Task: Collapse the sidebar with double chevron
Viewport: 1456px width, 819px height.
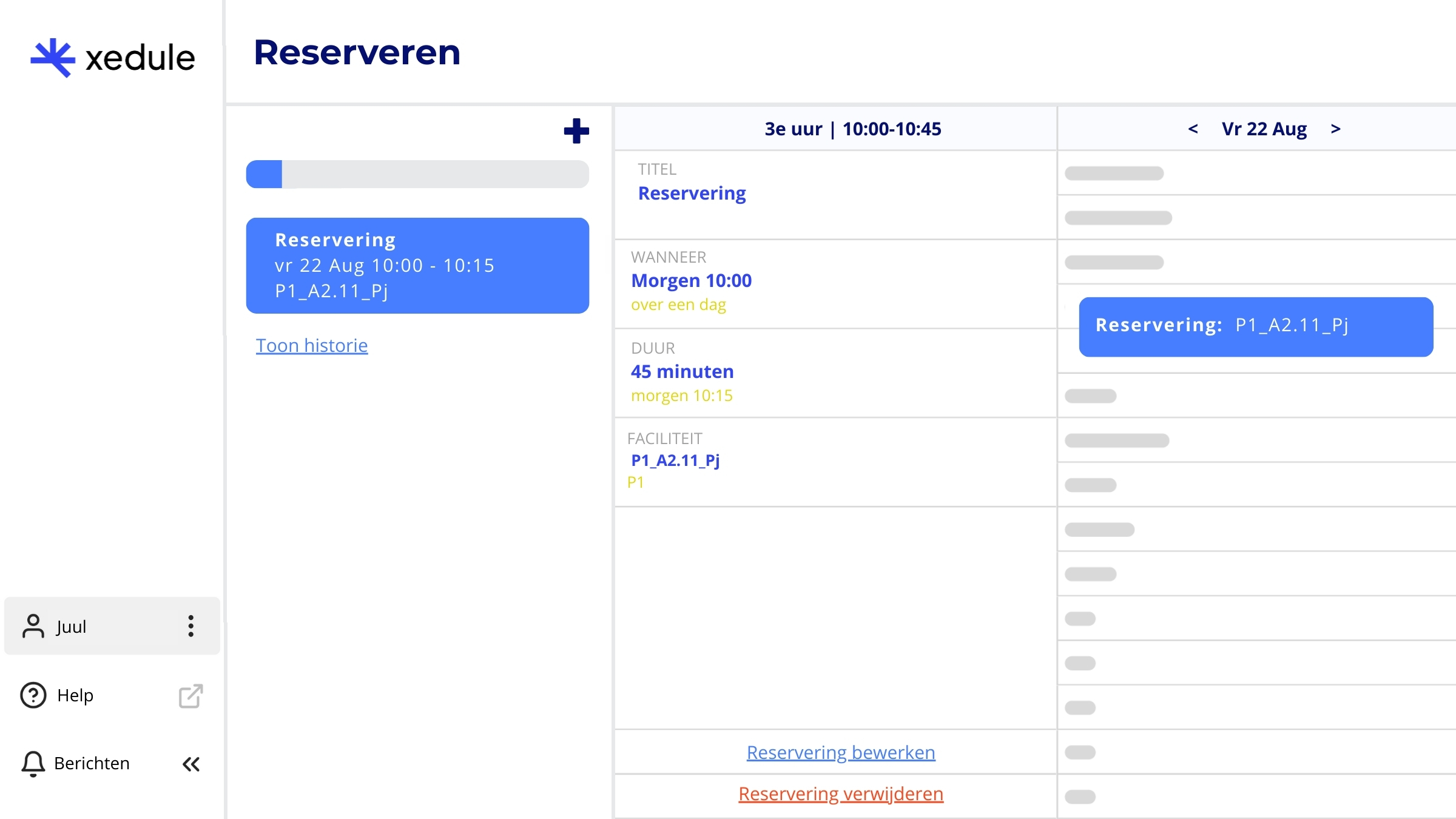Action: (191, 764)
